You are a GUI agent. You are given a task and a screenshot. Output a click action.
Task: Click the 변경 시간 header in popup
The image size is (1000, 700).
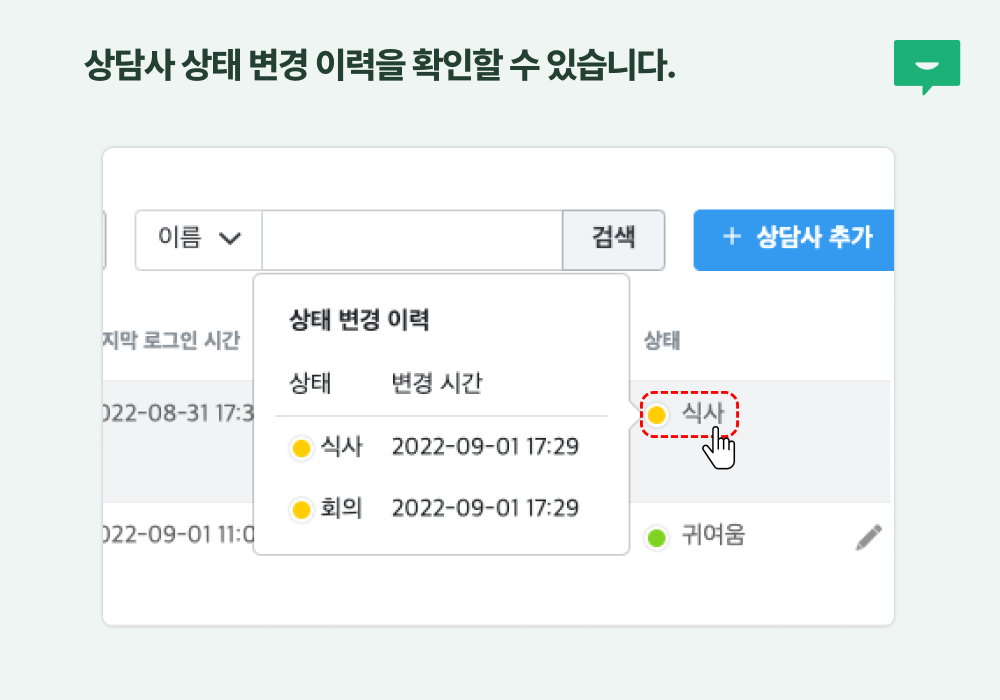pyautogui.click(x=437, y=383)
